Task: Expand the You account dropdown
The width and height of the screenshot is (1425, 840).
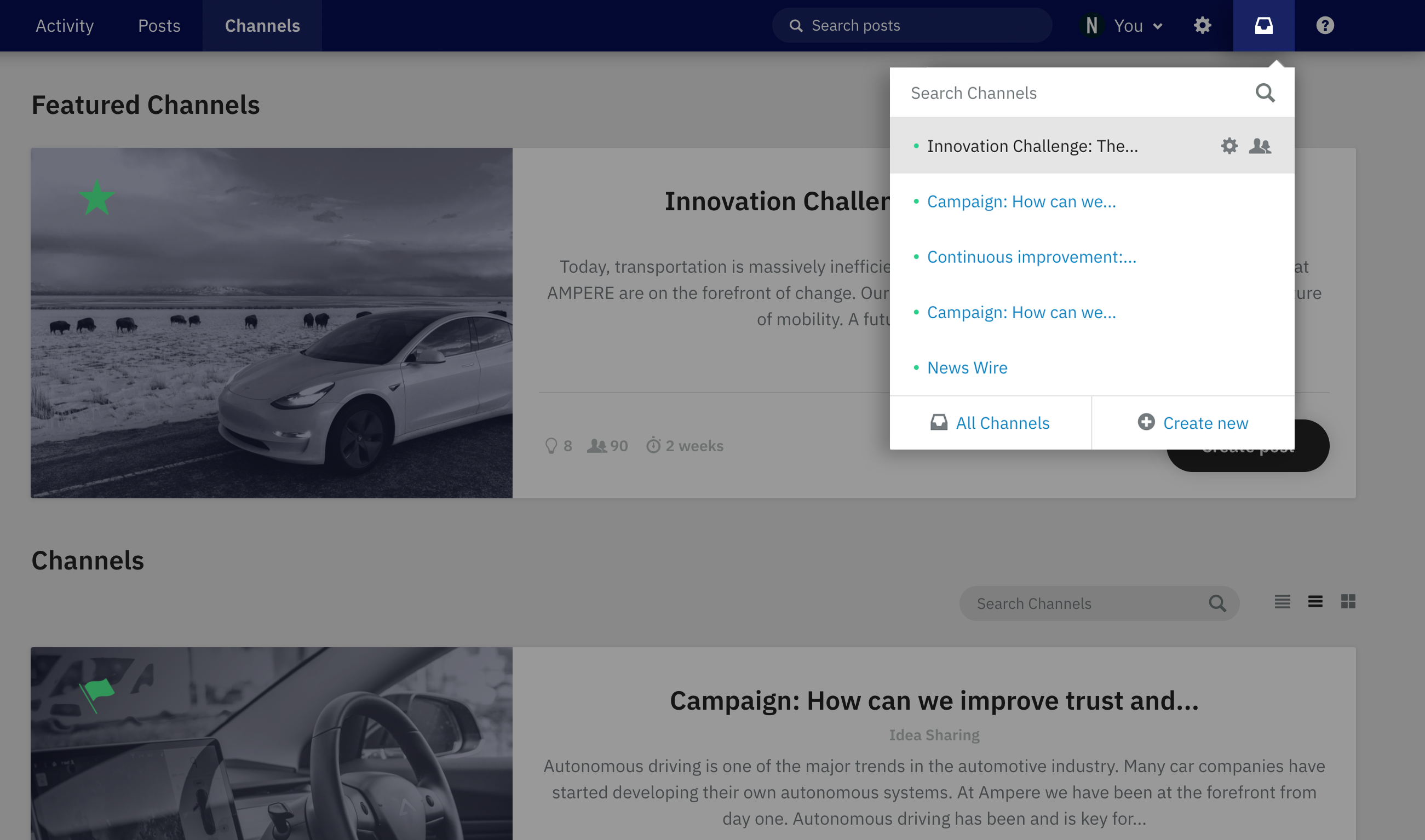Action: 1138,26
